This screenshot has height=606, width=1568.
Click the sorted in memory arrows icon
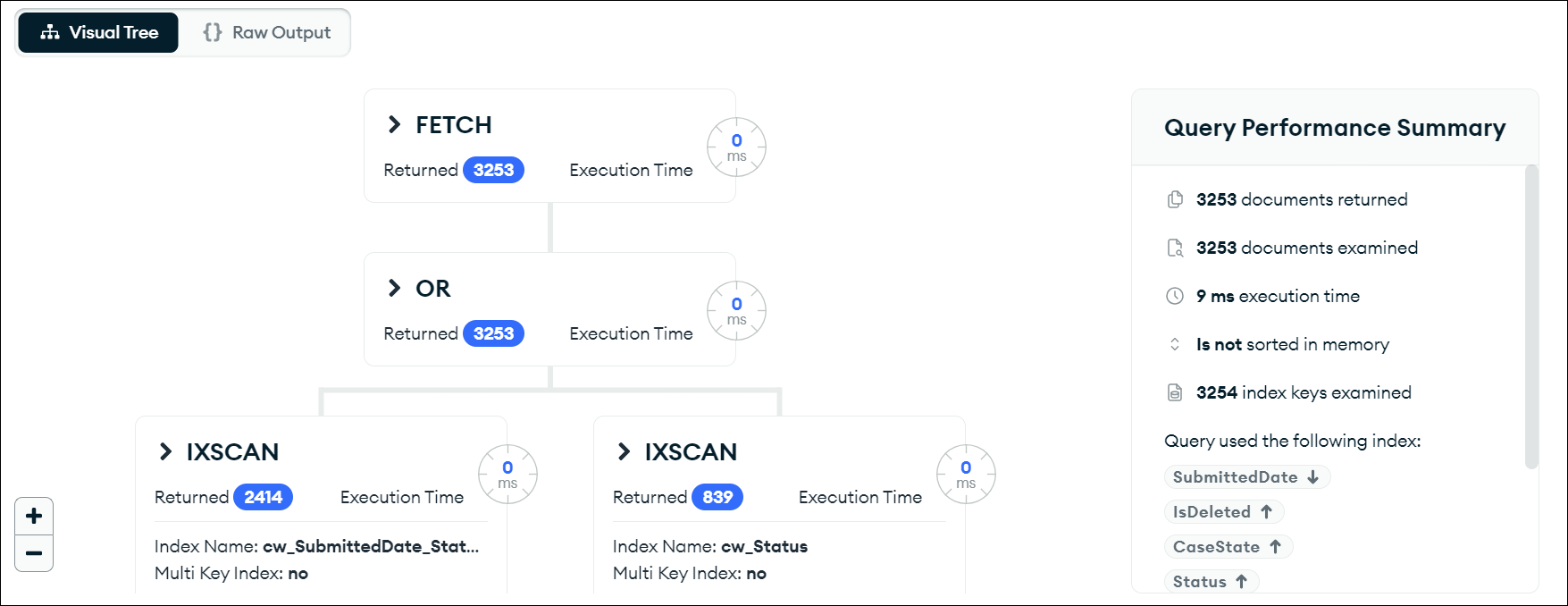tap(1175, 344)
